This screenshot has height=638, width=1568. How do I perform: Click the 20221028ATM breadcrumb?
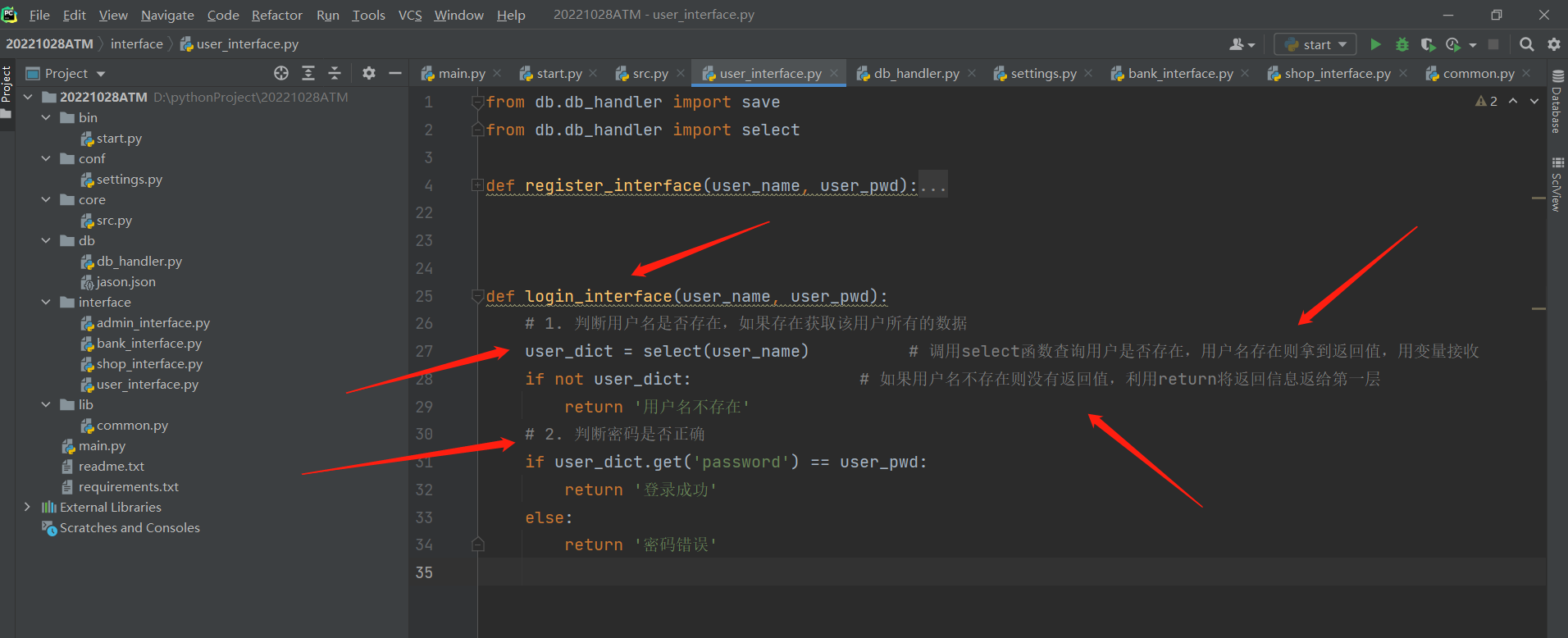[x=50, y=44]
